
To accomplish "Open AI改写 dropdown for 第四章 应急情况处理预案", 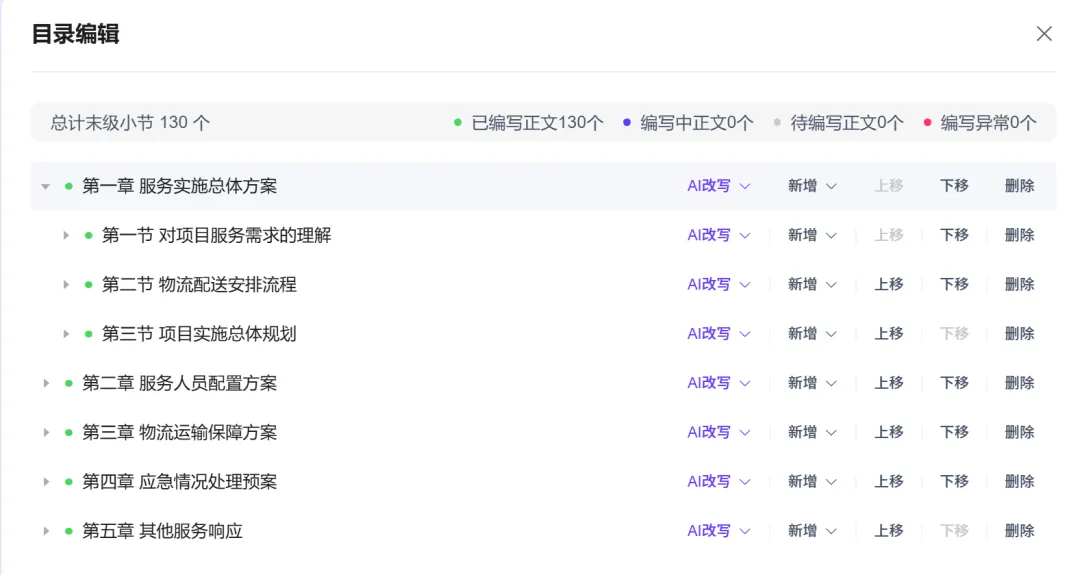I will click(x=718, y=482).
